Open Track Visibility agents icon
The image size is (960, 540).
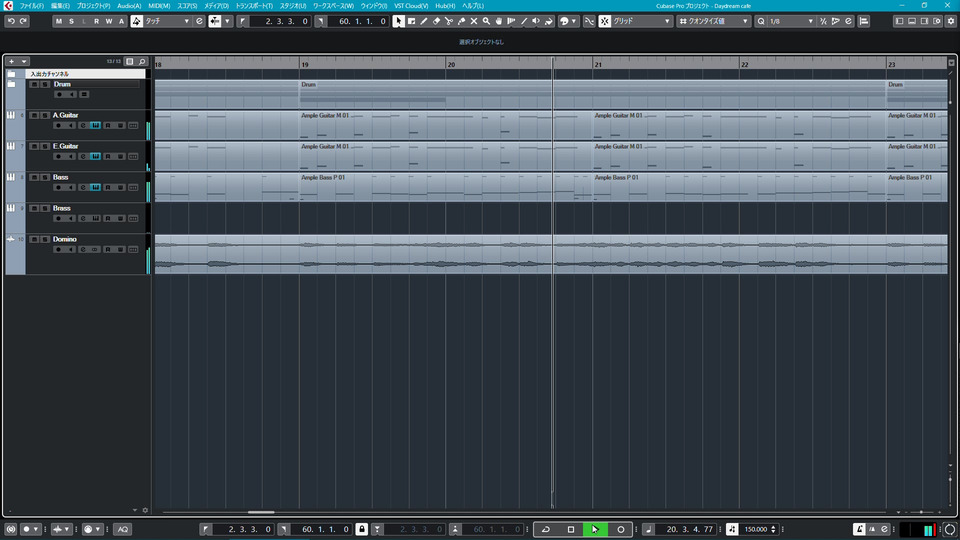(x=130, y=61)
